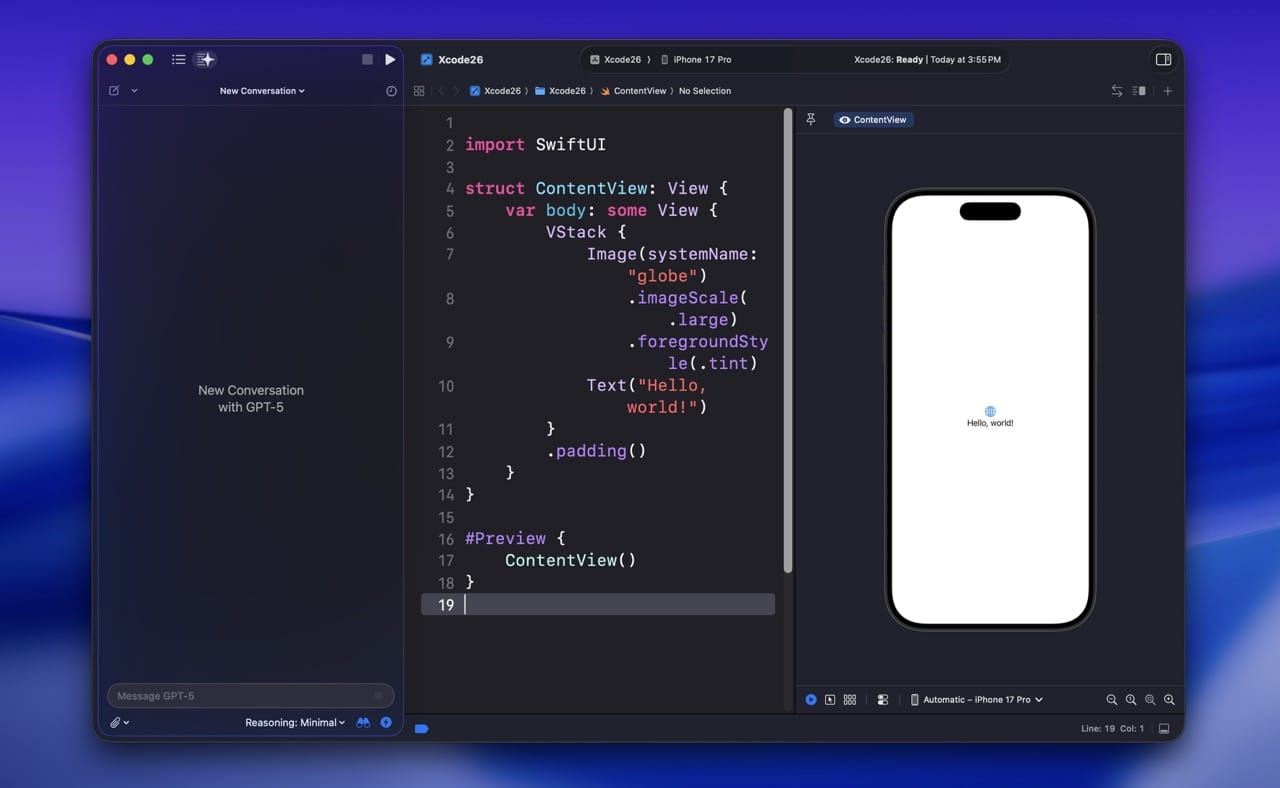Click No Selection in the jump bar
This screenshot has height=788, width=1280.
[705, 91]
